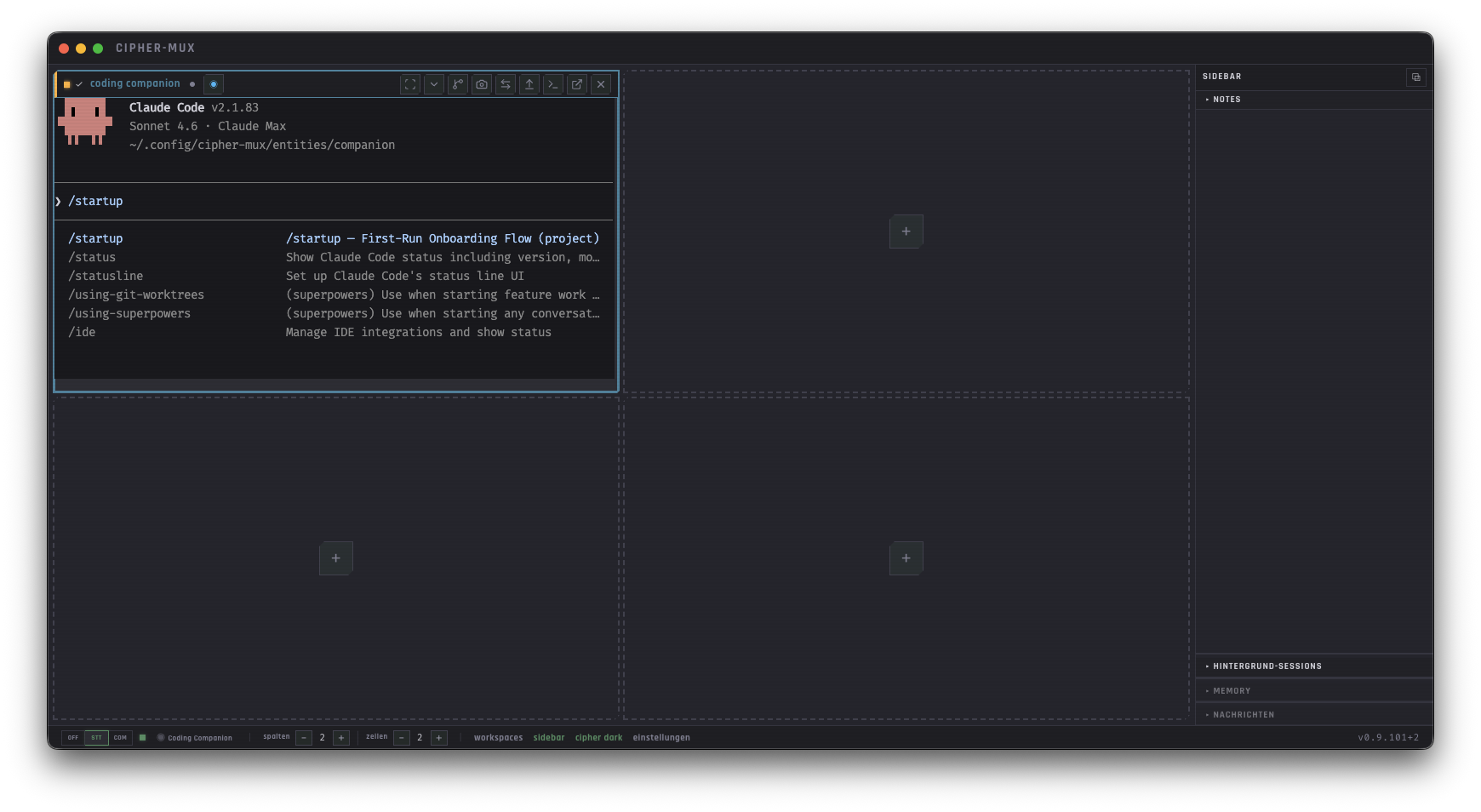Image resolution: width=1481 pixels, height=812 pixels.
Task: Open einstellungen settings
Action: coord(661,738)
